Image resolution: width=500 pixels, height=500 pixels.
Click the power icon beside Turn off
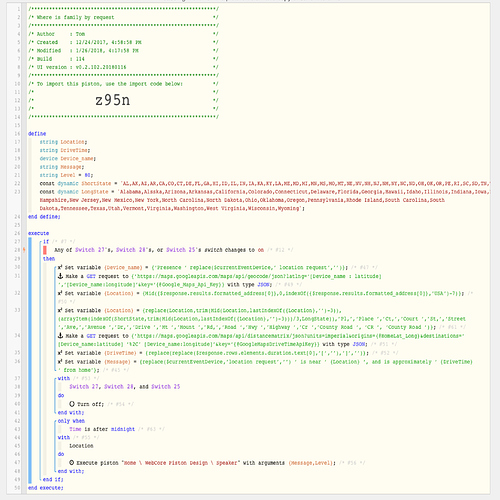coord(72,404)
